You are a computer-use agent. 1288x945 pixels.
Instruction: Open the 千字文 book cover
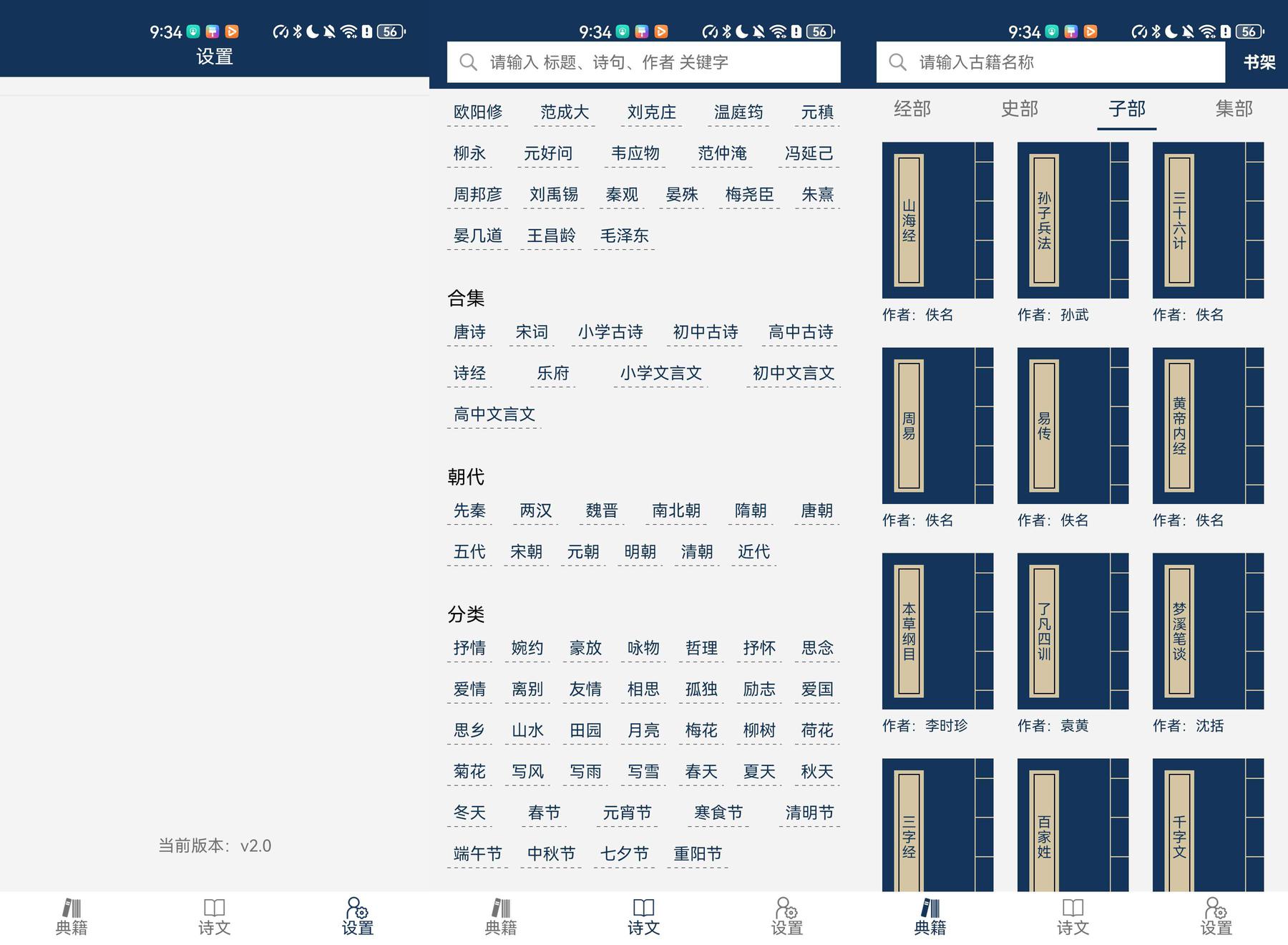coord(1208,825)
